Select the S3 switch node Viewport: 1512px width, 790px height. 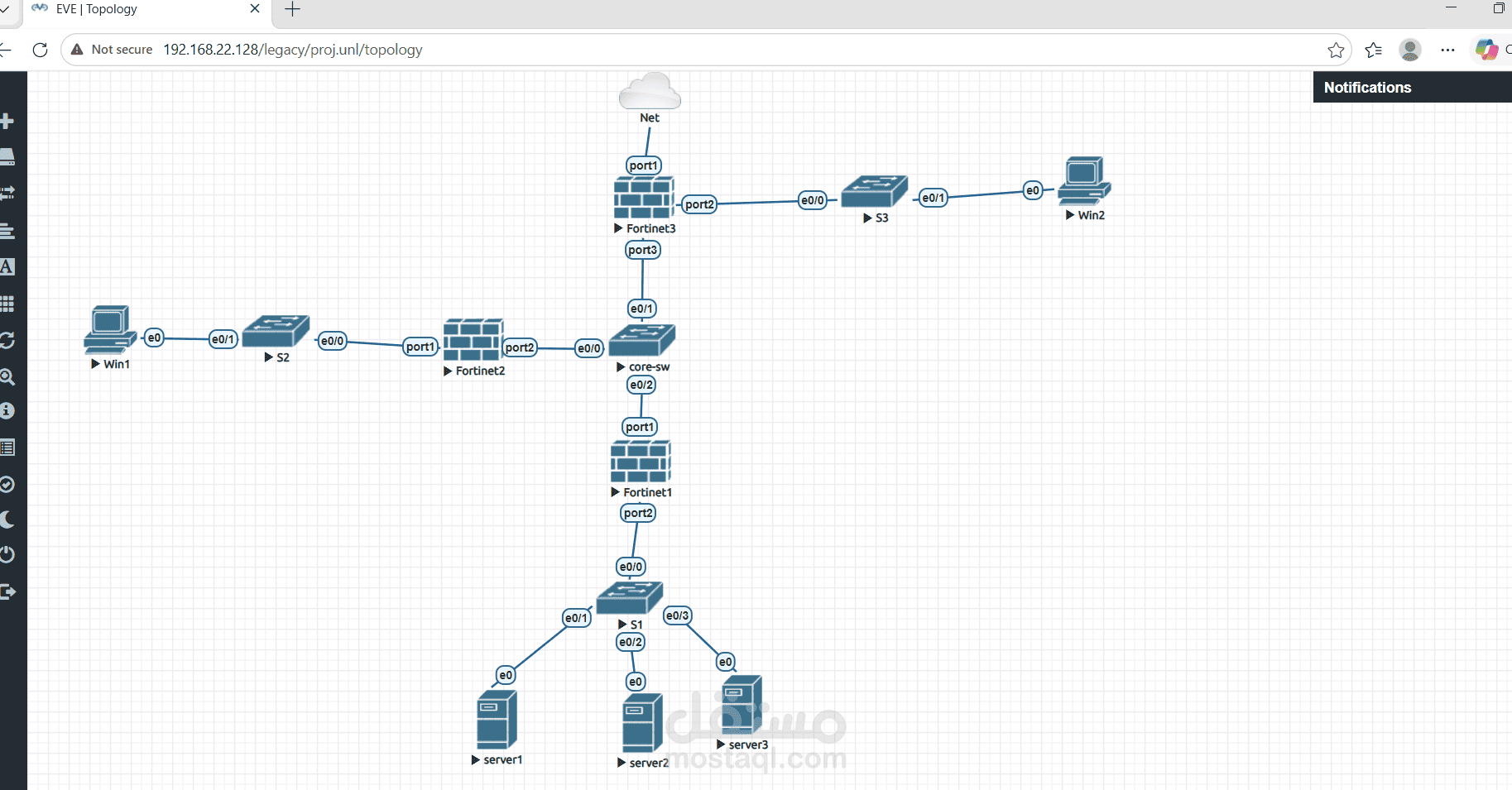(875, 191)
